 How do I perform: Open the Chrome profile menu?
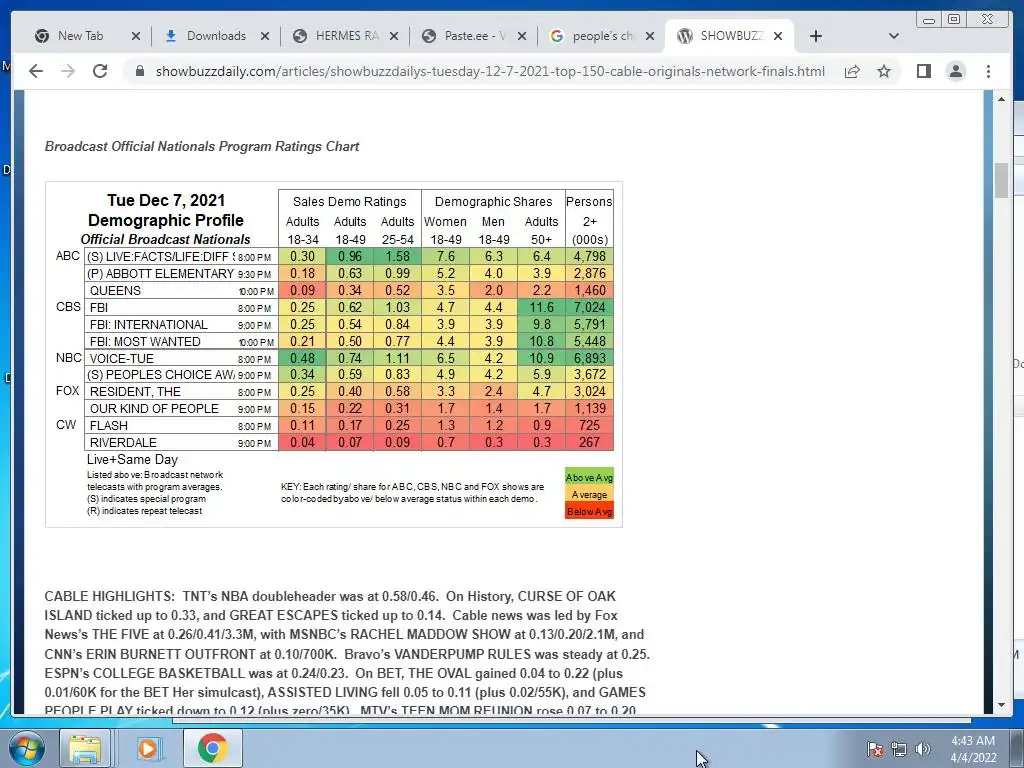tap(955, 71)
